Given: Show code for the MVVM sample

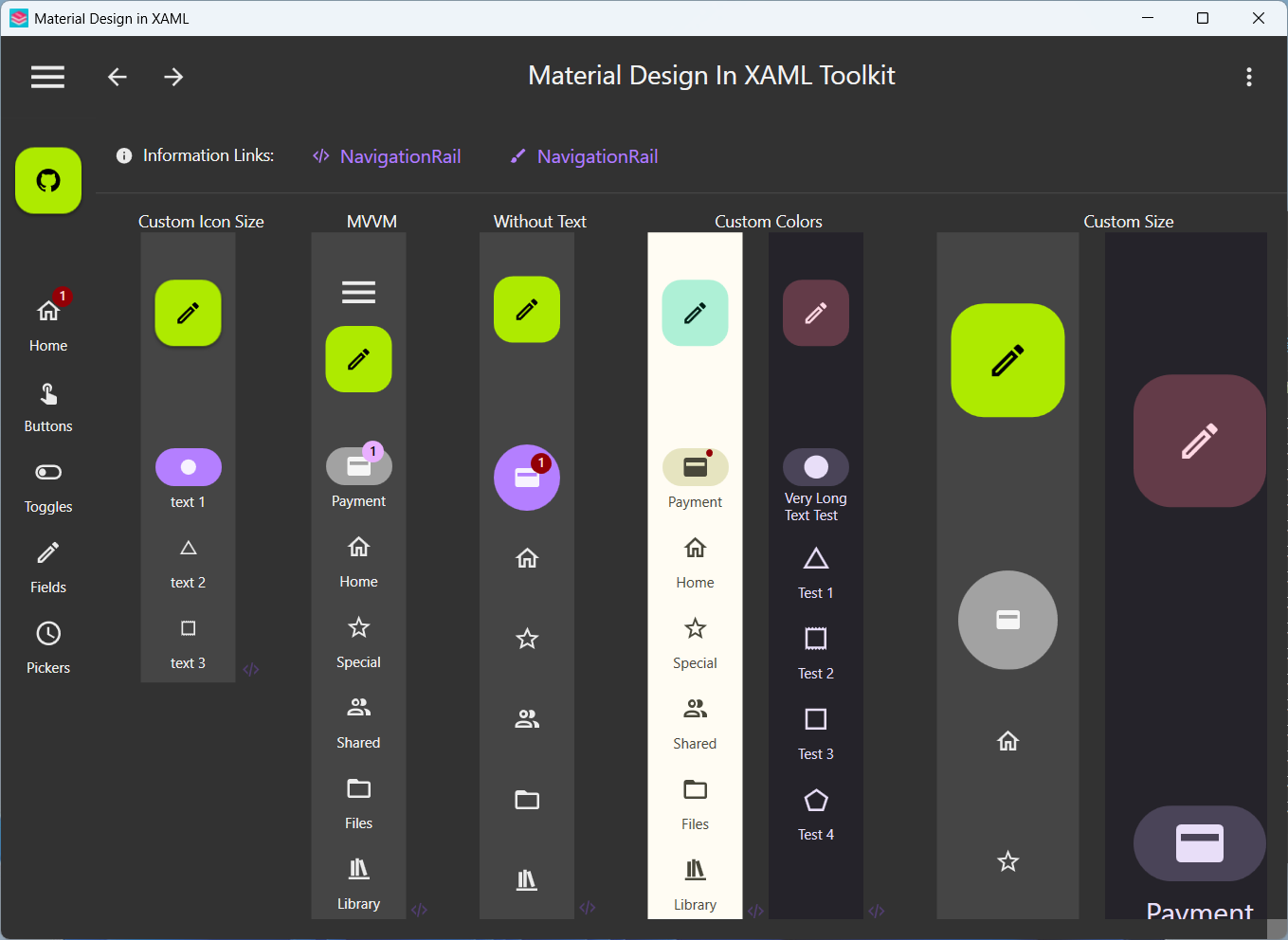Looking at the screenshot, I should tap(420, 910).
